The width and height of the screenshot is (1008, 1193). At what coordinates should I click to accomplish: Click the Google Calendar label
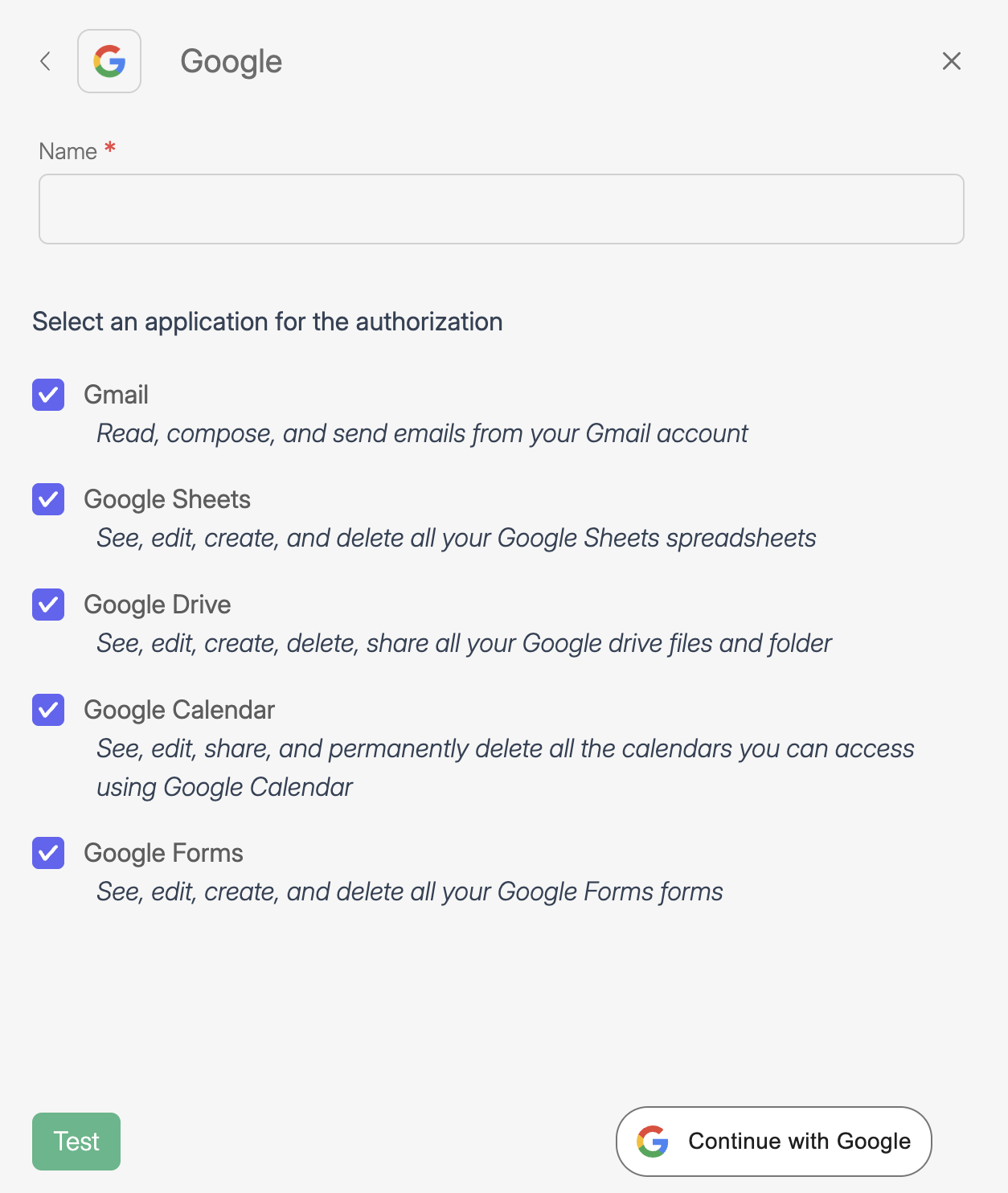click(x=179, y=710)
